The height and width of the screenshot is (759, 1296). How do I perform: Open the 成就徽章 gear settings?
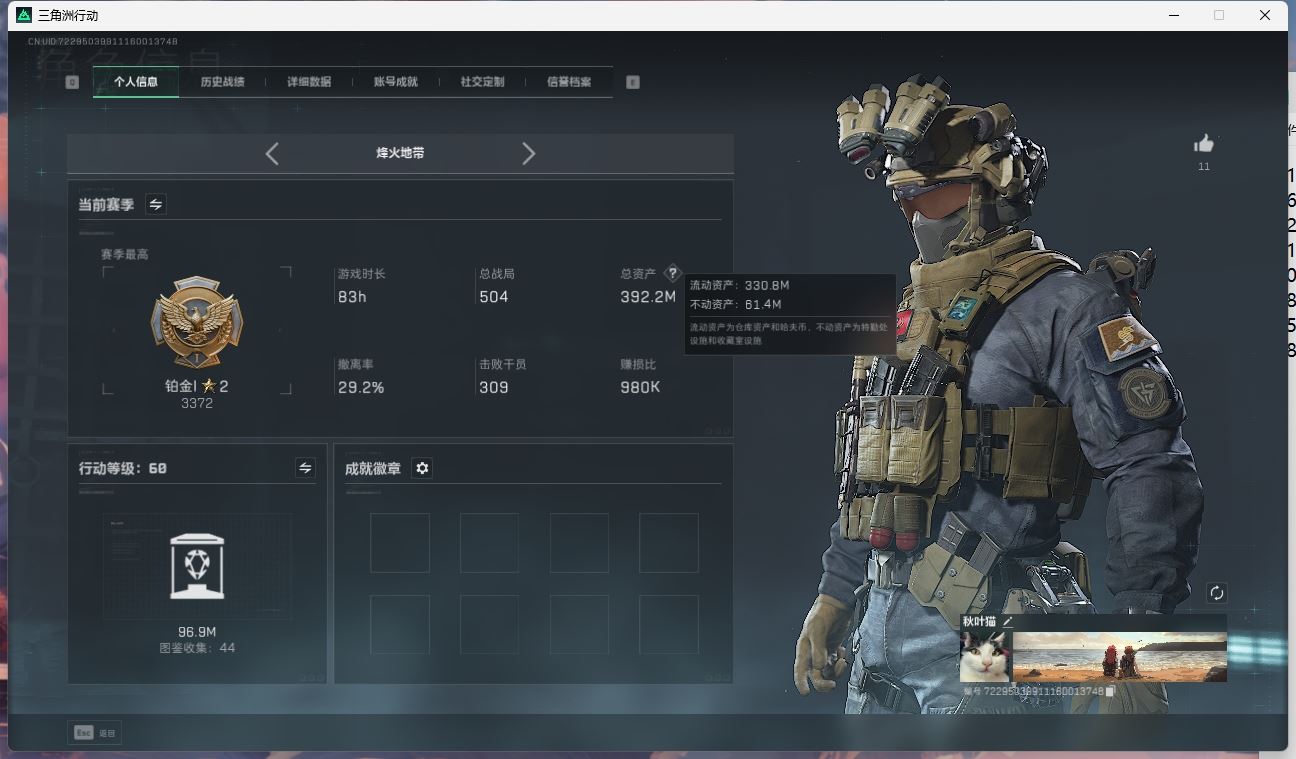422,468
